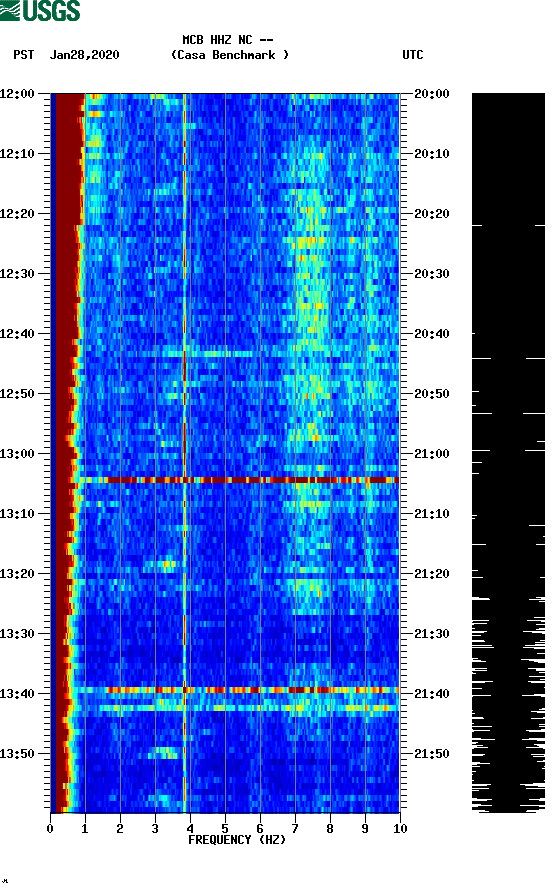
Task: Click the yellow energy patch at 3.3 Hz near 13:50
Action: 164,753
